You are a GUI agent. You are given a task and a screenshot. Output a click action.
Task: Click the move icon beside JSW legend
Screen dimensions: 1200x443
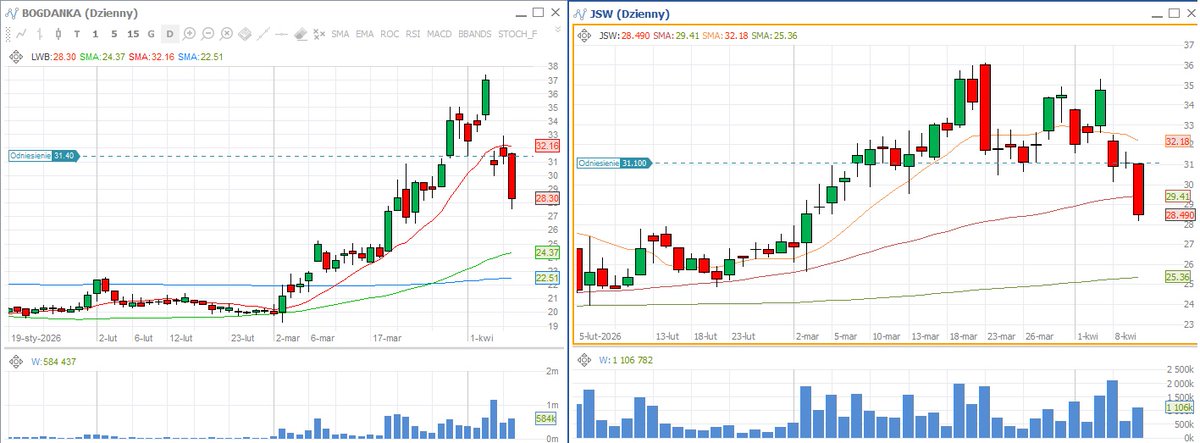point(585,36)
